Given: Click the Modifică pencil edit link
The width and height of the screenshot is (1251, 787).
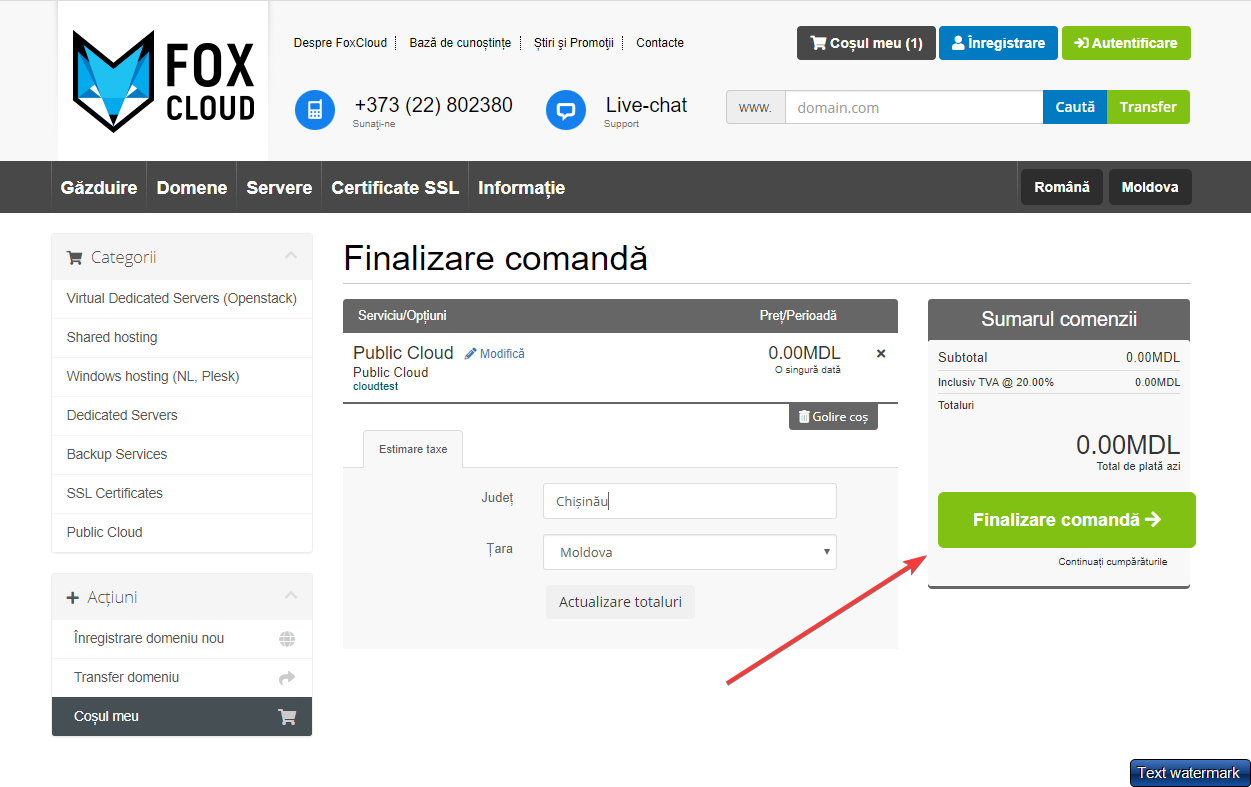Looking at the screenshot, I should pyautogui.click(x=495, y=354).
